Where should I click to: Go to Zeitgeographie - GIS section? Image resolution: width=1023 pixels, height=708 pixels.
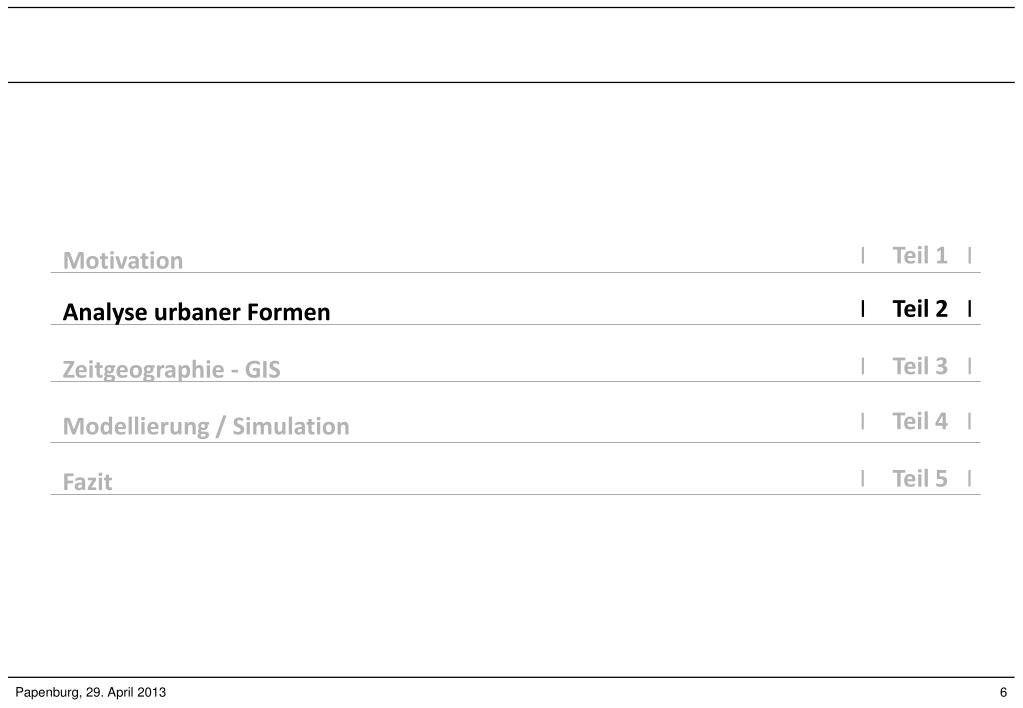172,370
